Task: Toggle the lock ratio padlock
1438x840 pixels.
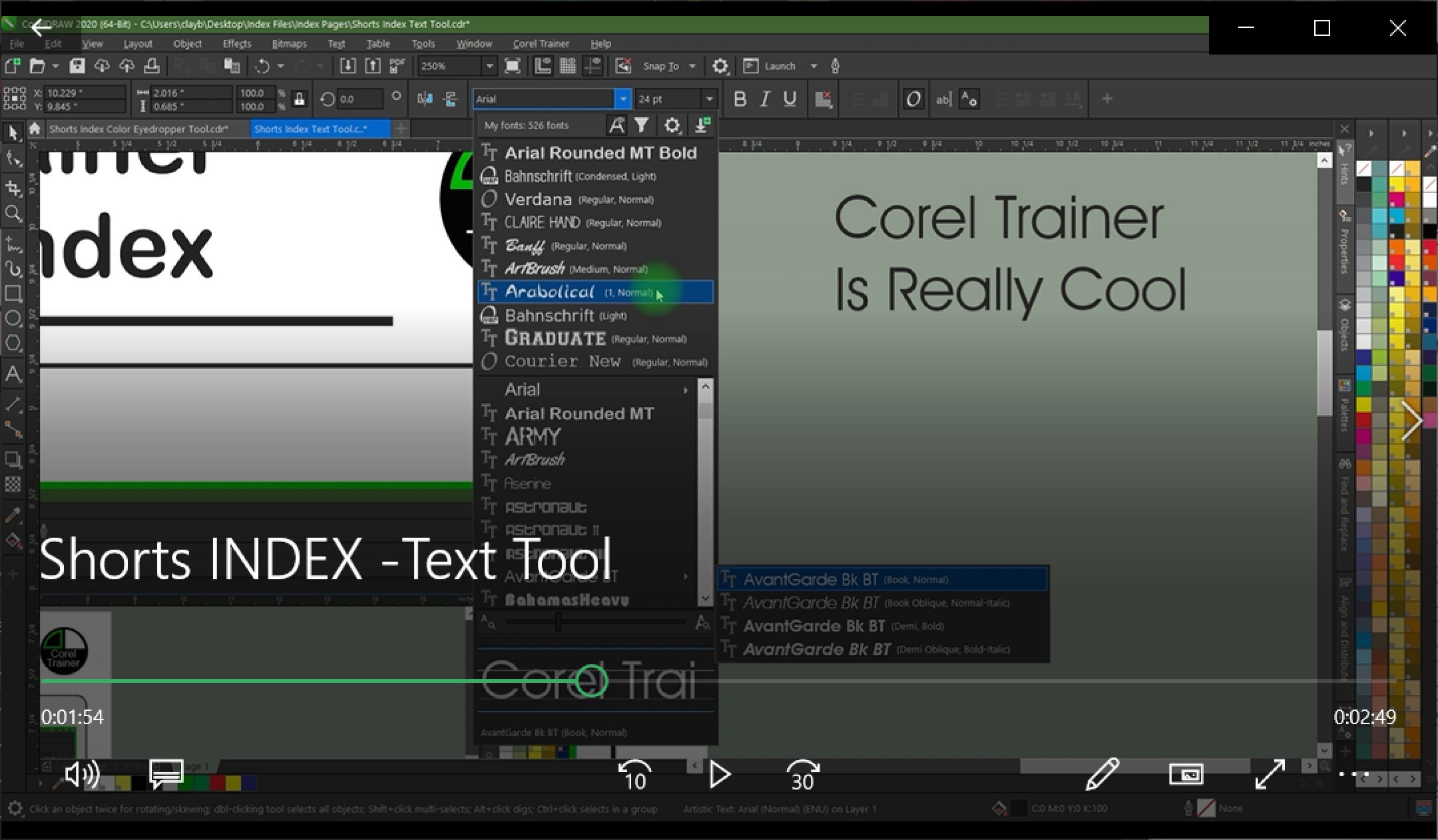Action: [299, 99]
